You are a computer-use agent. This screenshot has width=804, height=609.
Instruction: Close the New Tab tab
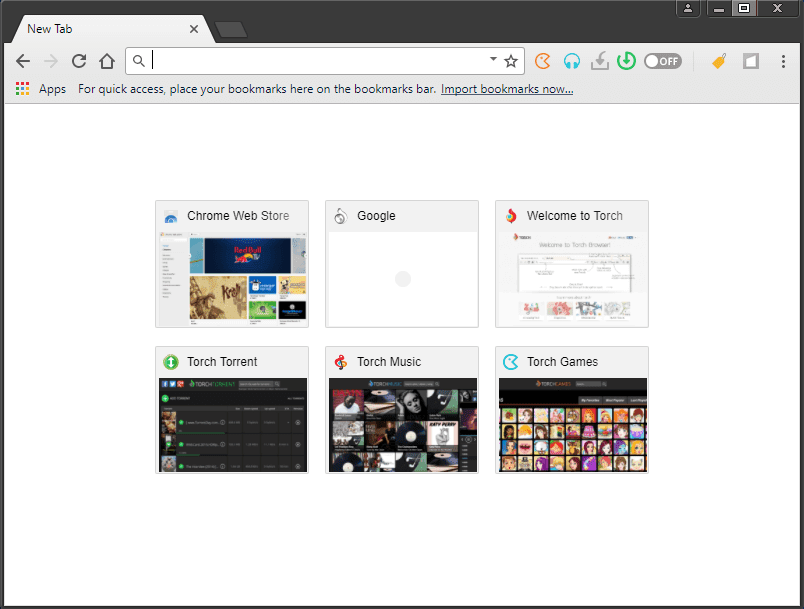click(x=194, y=29)
